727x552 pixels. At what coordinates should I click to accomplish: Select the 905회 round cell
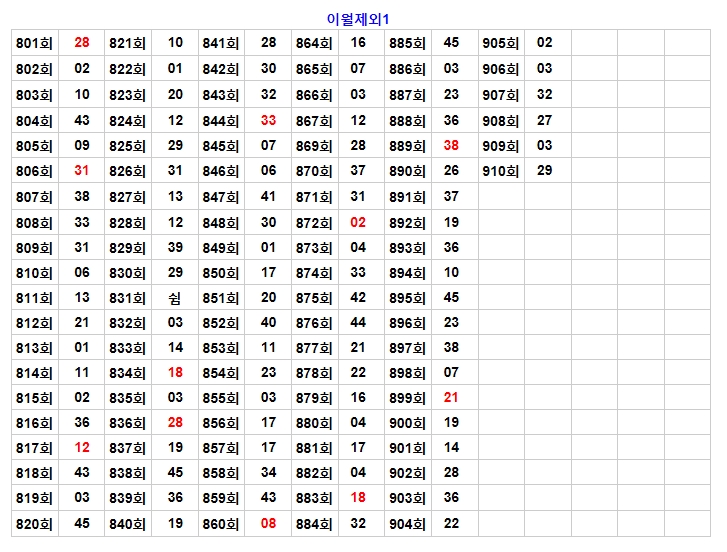pyautogui.click(x=501, y=43)
